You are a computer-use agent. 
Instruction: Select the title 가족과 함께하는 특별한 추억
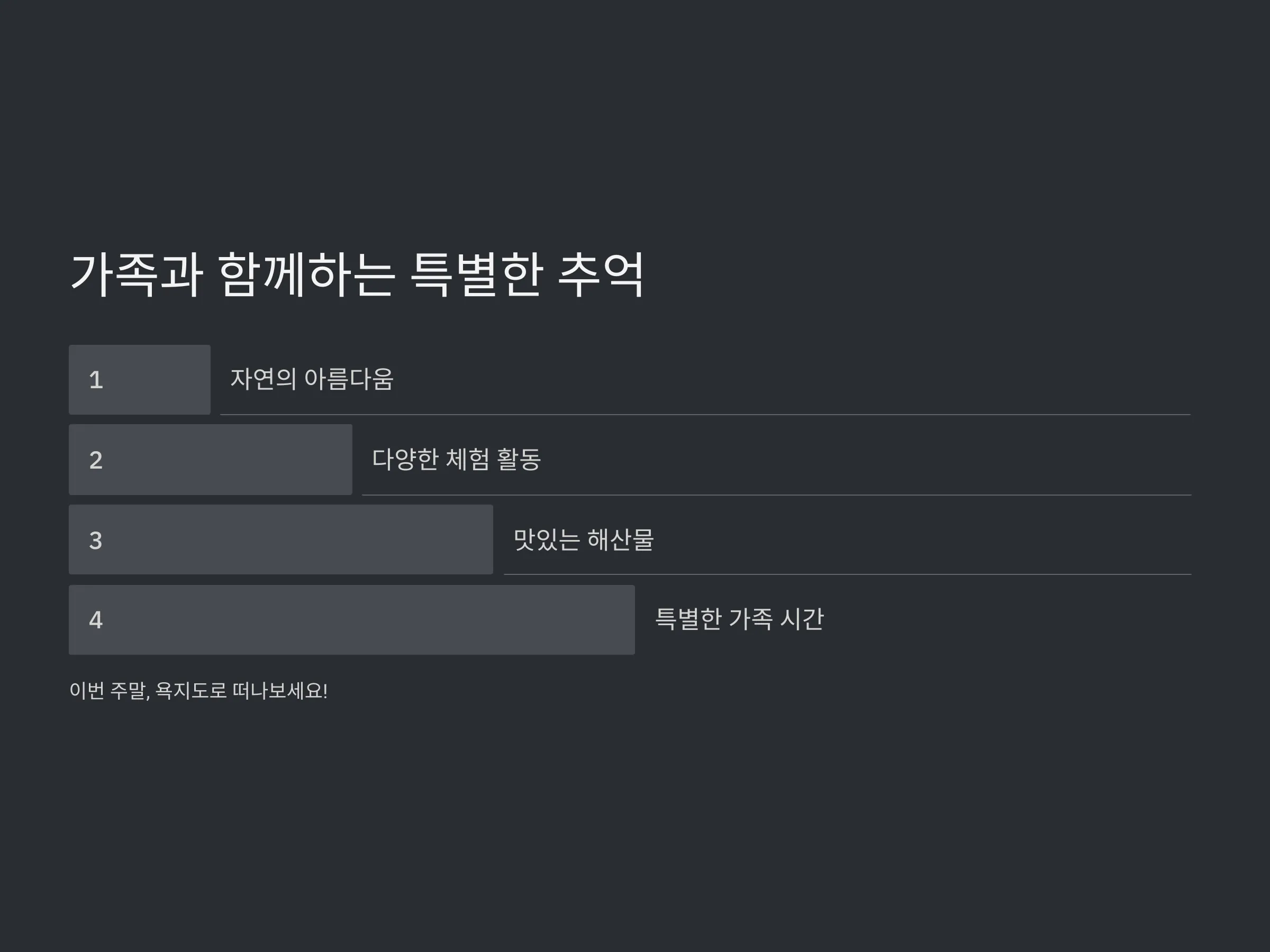(x=357, y=275)
